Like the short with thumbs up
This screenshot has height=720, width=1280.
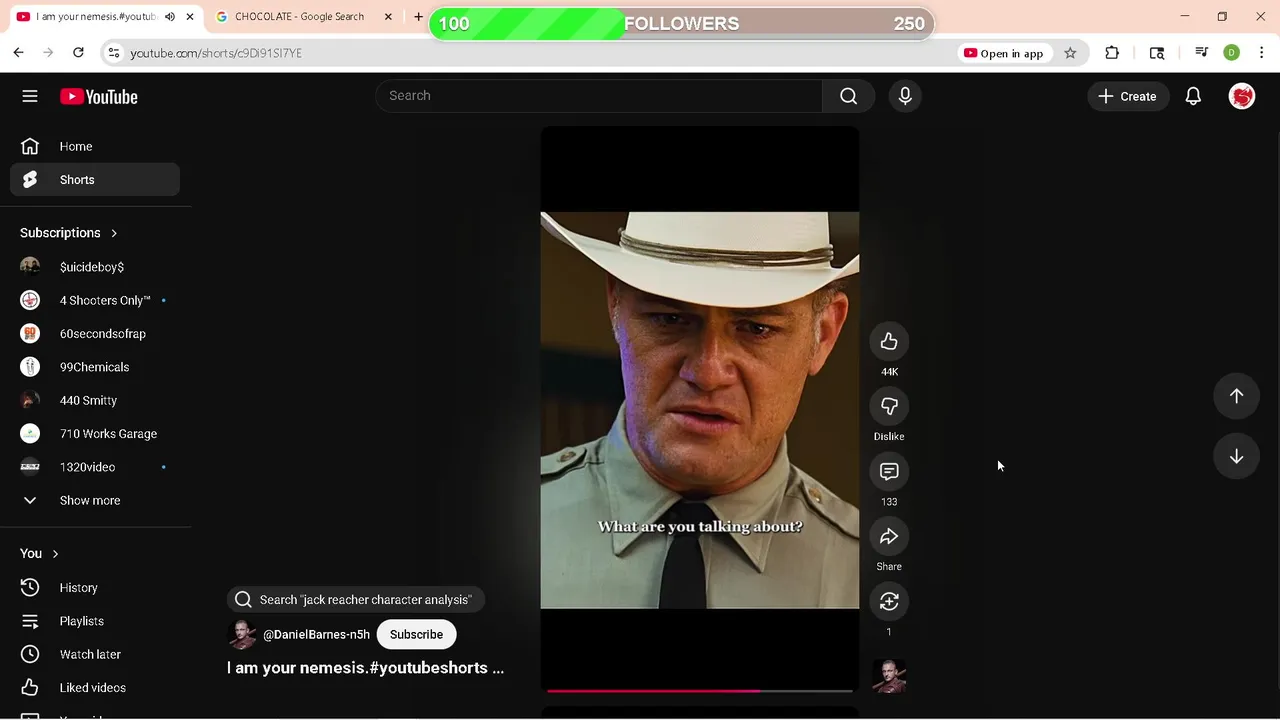pos(889,342)
